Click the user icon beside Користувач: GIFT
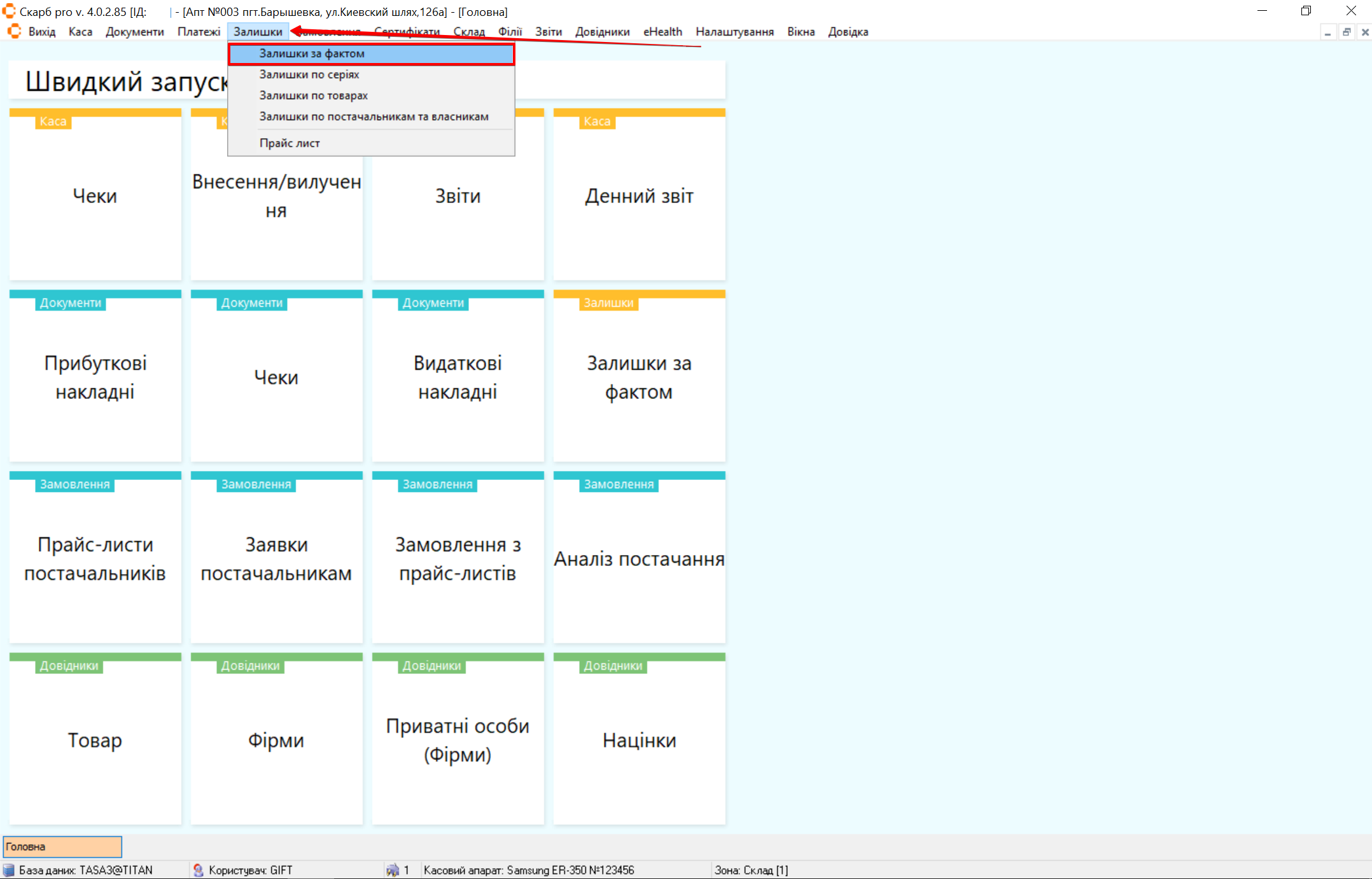 (199, 870)
